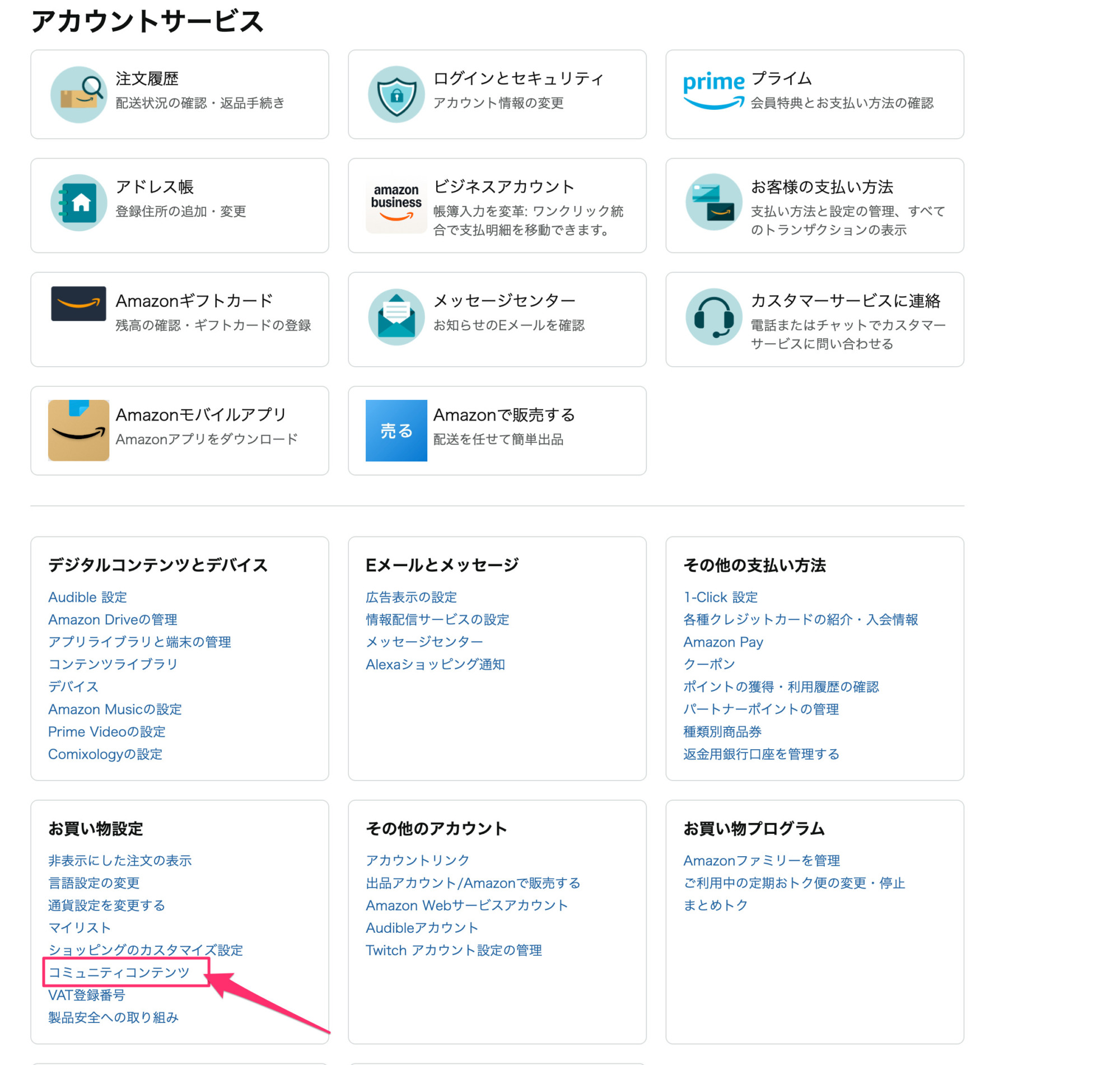1120x1065 pixels.
Task: Open Amazonファミリーを管理 link
Action: coord(761,861)
